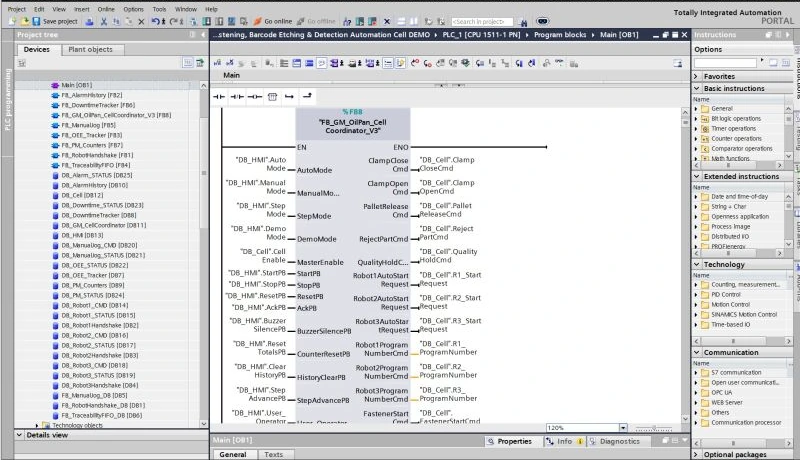Click Program blocks in breadcrumb path
Image resolution: width=800 pixels, height=460 pixels.
coord(560,35)
